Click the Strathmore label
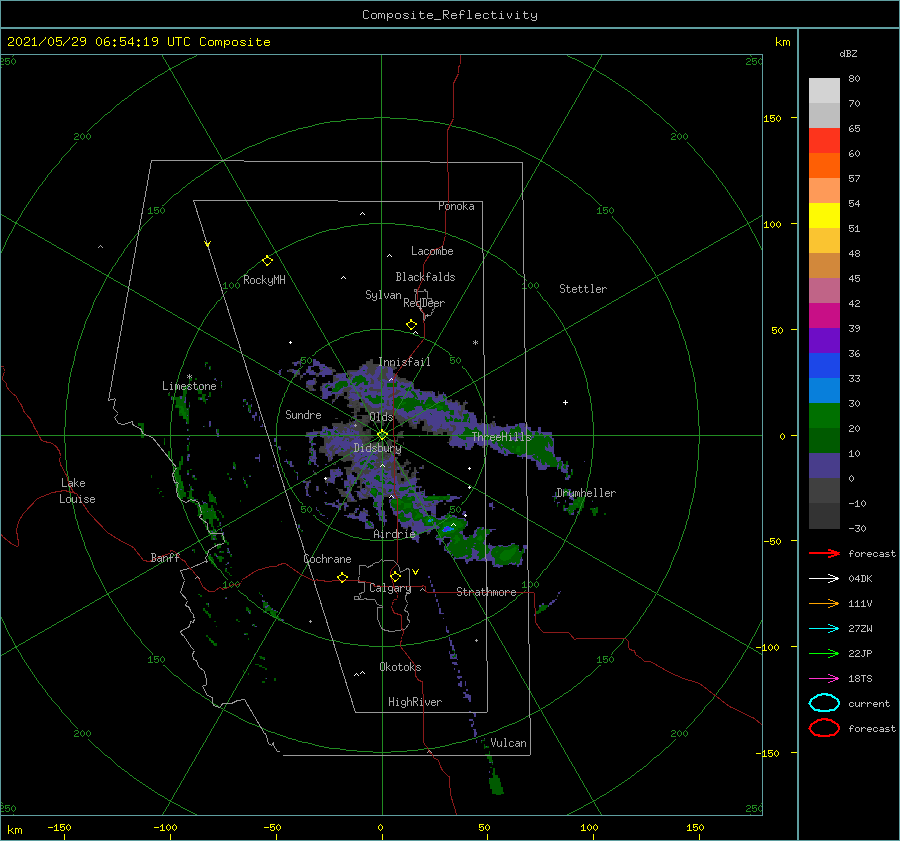This screenshot has width=900, height=841. point(486,592)
